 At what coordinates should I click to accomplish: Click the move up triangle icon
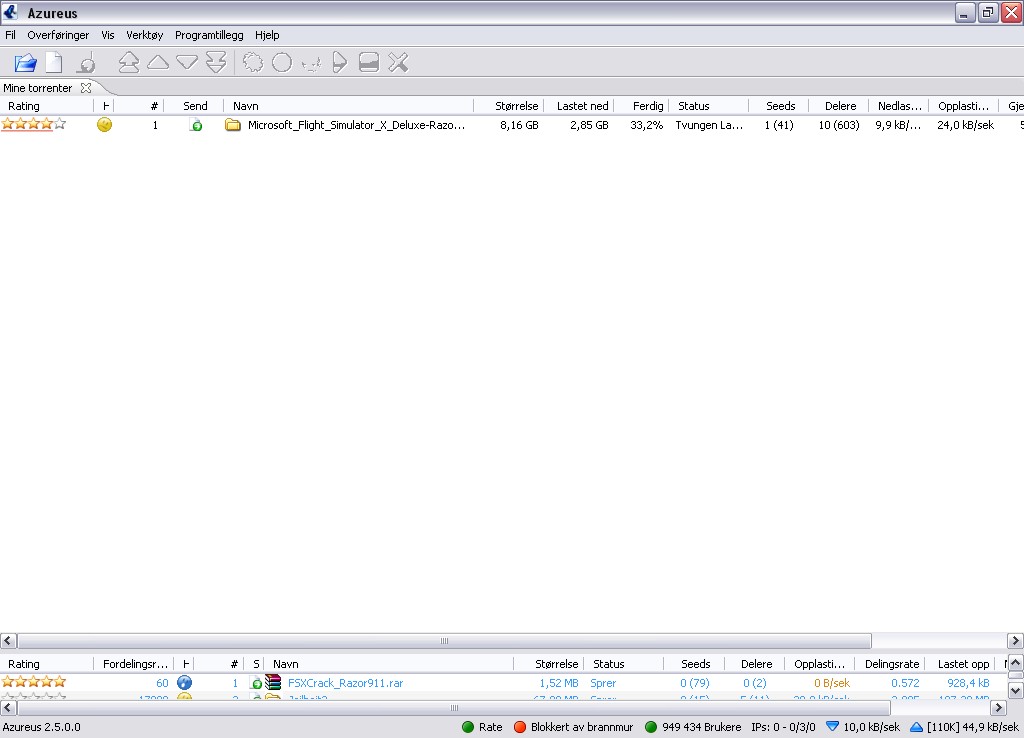tap(158, 63)
